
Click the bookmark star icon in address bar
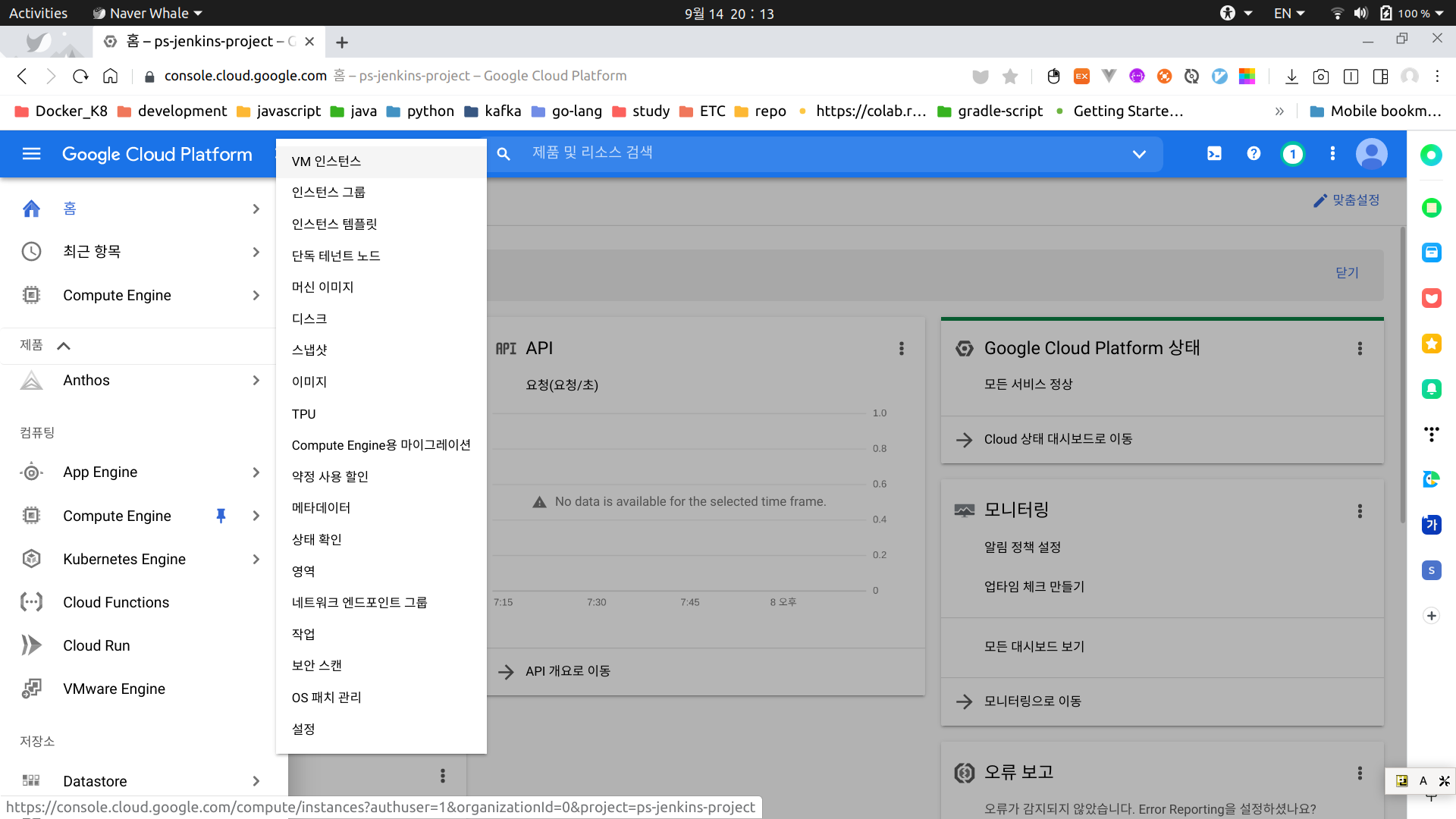(x=1010, y=76)
